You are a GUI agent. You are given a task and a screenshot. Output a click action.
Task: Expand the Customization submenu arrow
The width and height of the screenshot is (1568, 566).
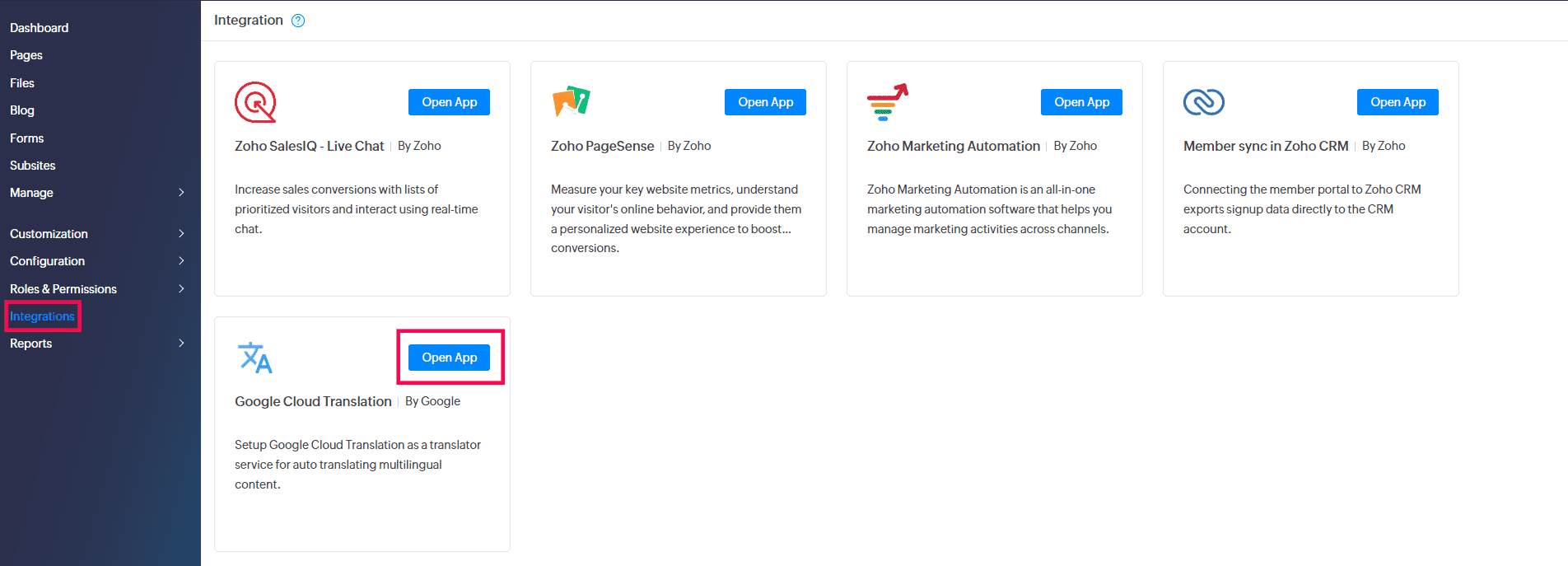coord(181,234)
